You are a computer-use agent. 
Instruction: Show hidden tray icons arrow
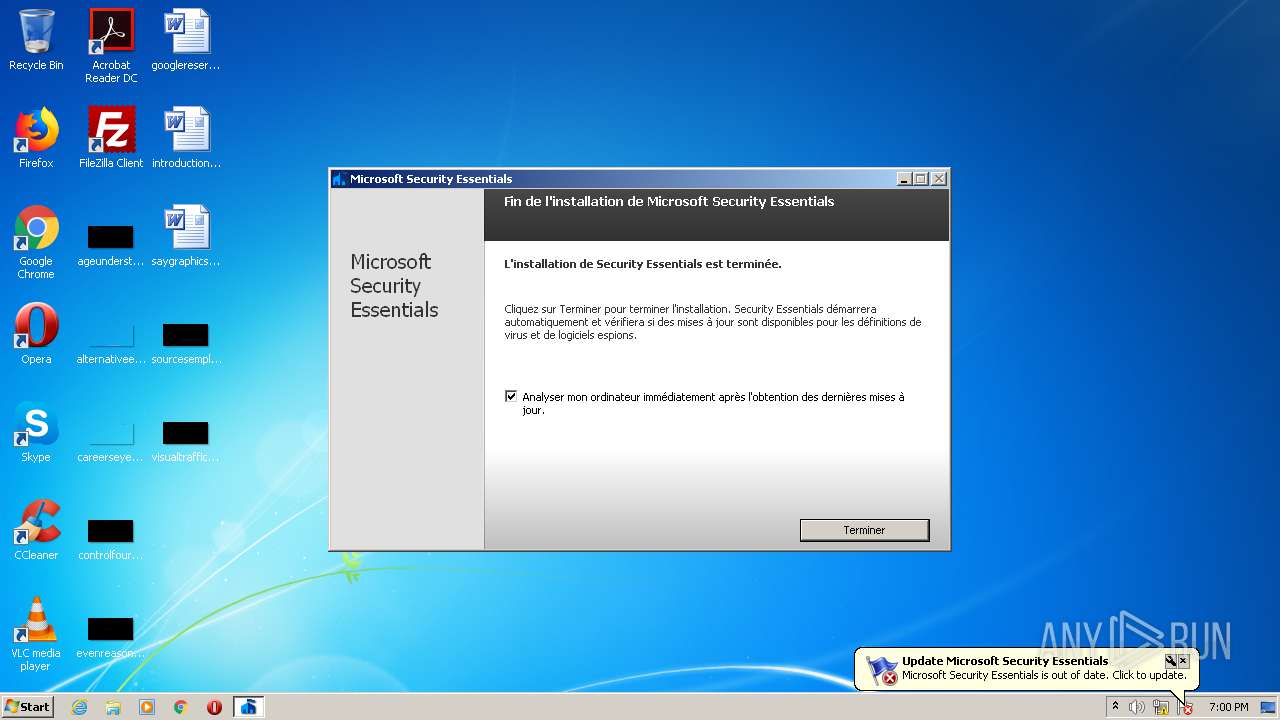[x=1115, y=707]
